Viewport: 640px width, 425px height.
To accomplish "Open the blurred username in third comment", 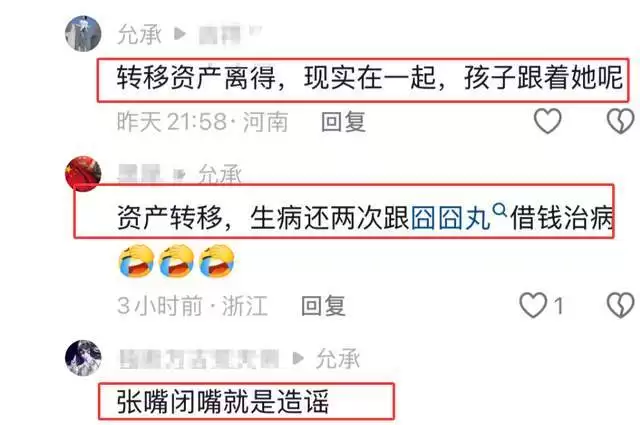I will pyautogui.click(x=200, y=359).
